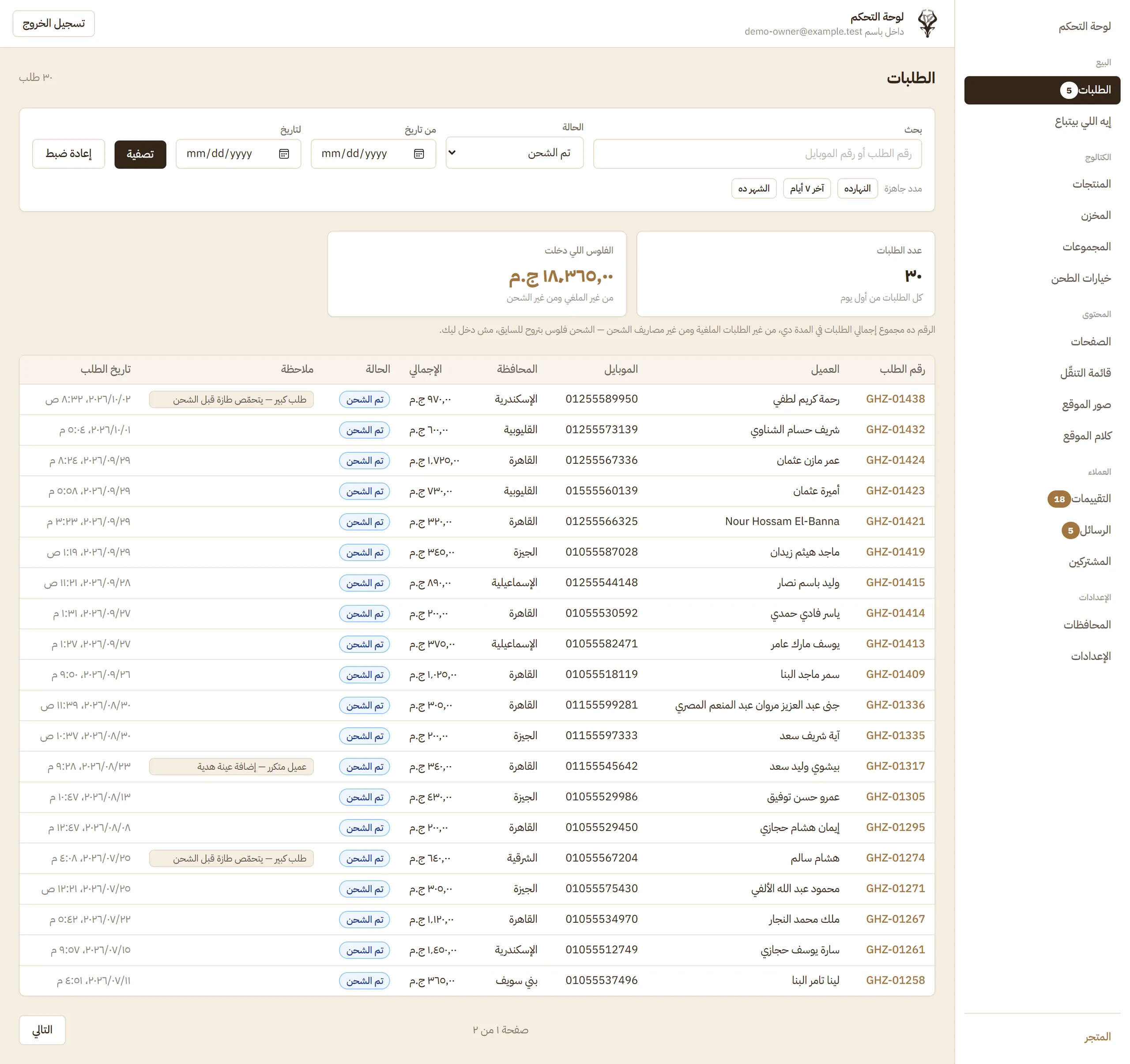Open order GHZ-01432
Screen dimensions: 1130x1064
click(895, 430)
